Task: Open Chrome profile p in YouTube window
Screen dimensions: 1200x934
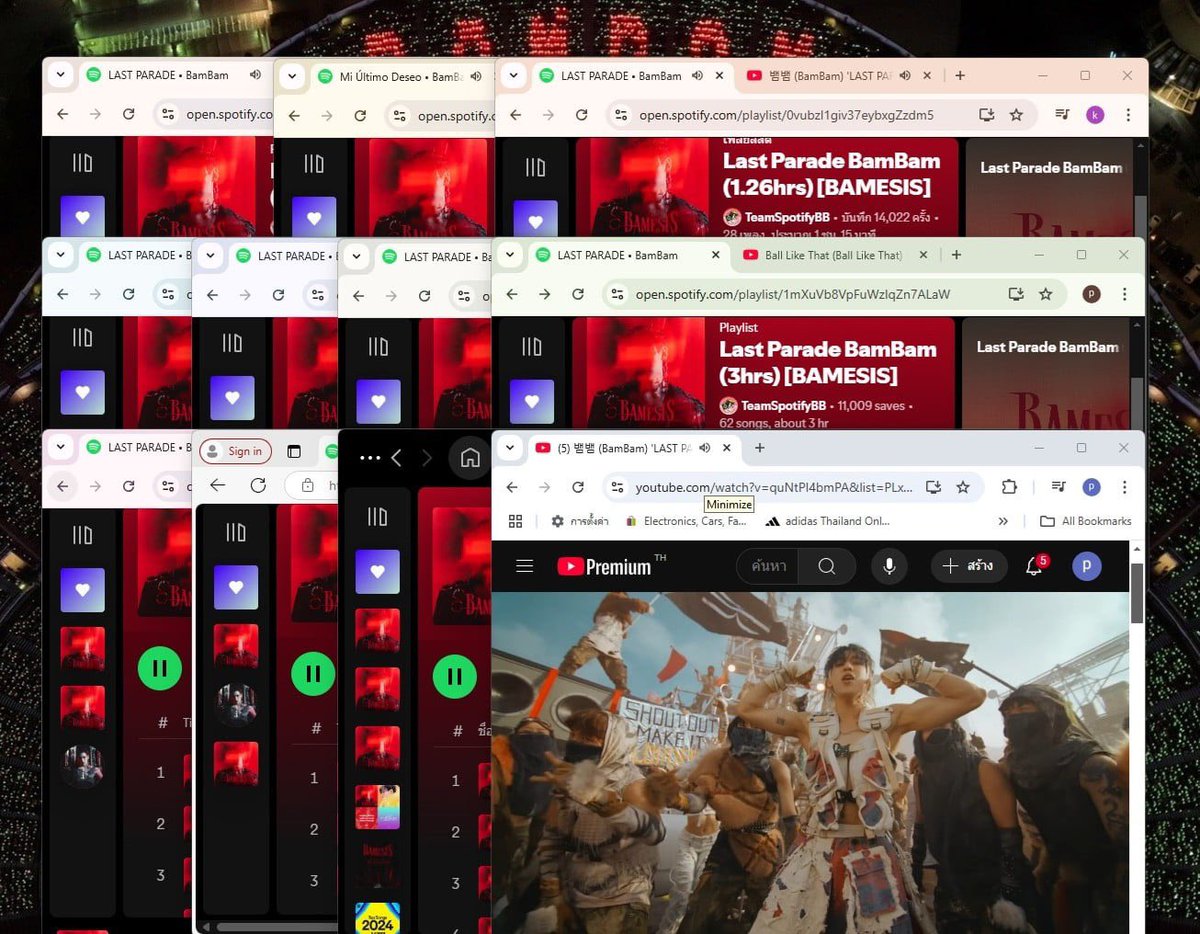Action: [1091, 487]
